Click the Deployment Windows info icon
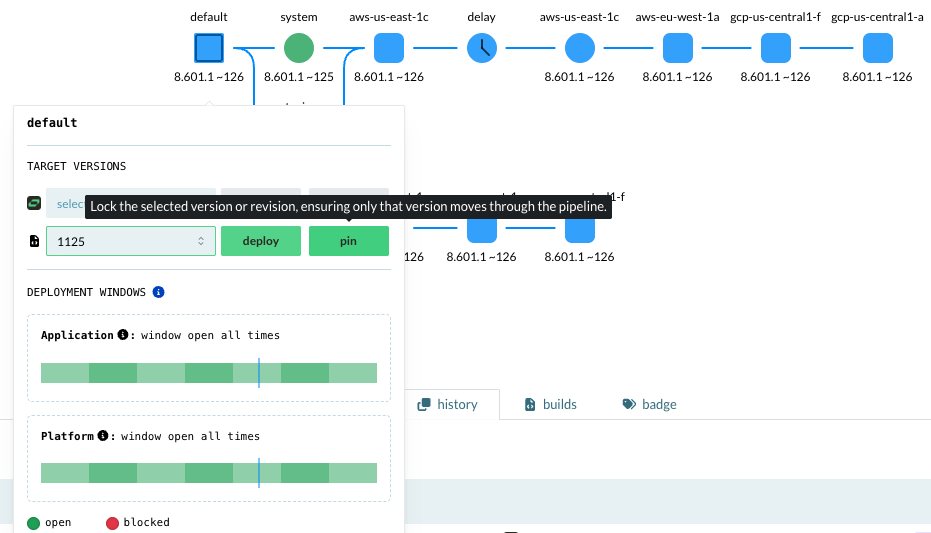This screenshot has width=931, height=533. point(158,293)
